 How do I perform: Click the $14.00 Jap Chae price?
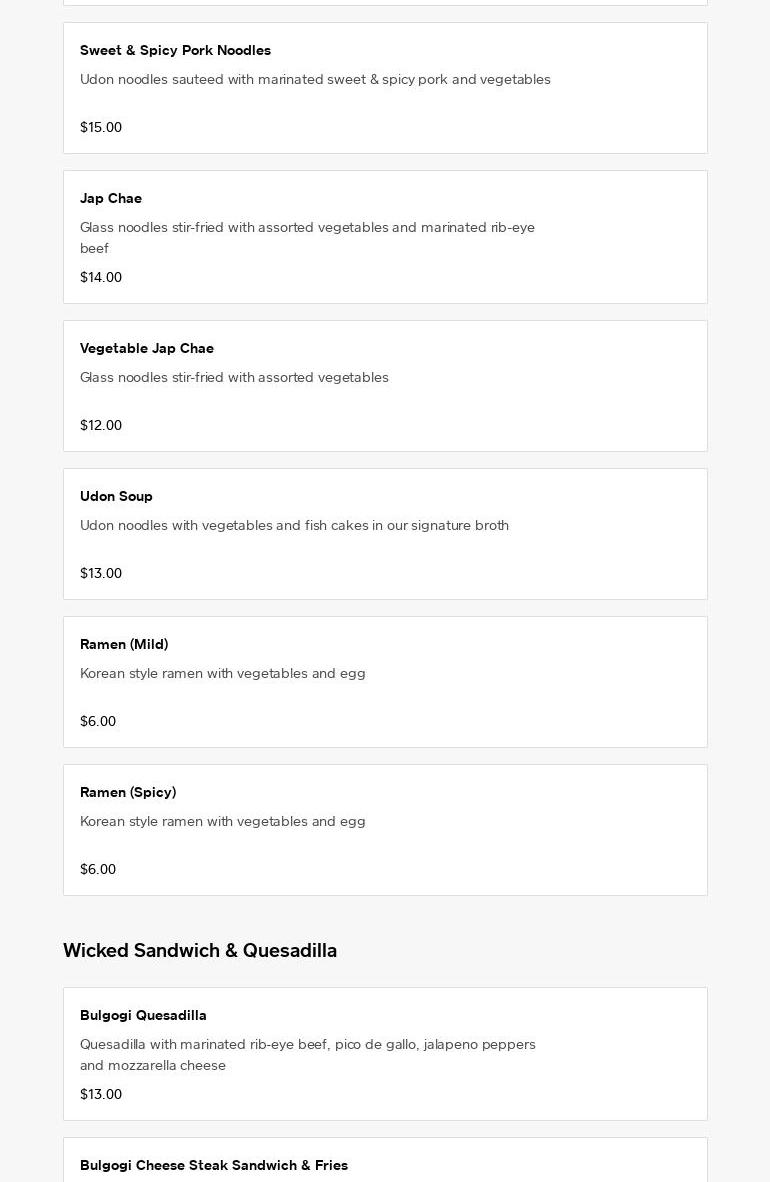point(101,277)
